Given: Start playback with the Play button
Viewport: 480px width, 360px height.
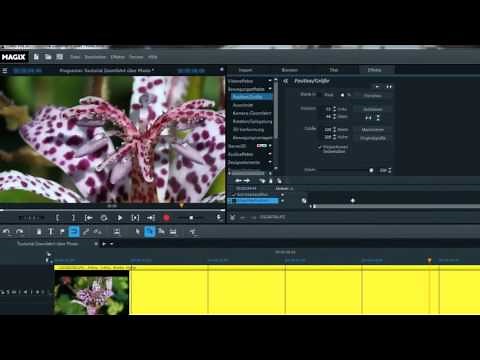Looking at the screenshot, I should (119, 218).
